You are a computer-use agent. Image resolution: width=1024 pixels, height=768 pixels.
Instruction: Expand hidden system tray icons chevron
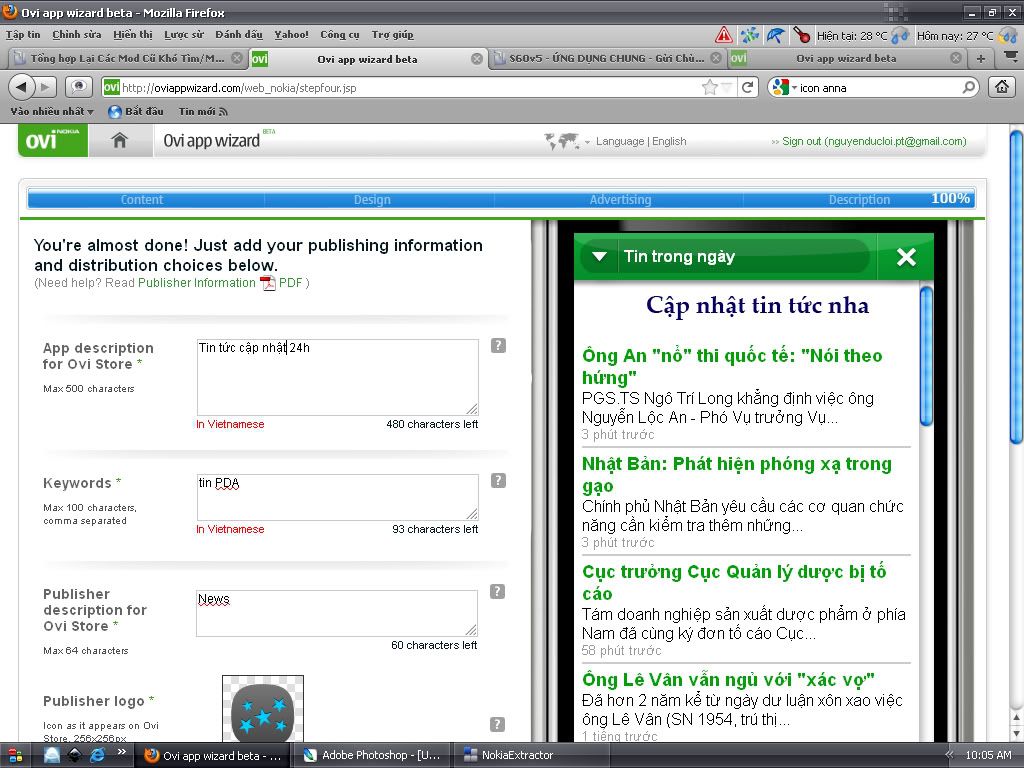click(x=949, y=755)
